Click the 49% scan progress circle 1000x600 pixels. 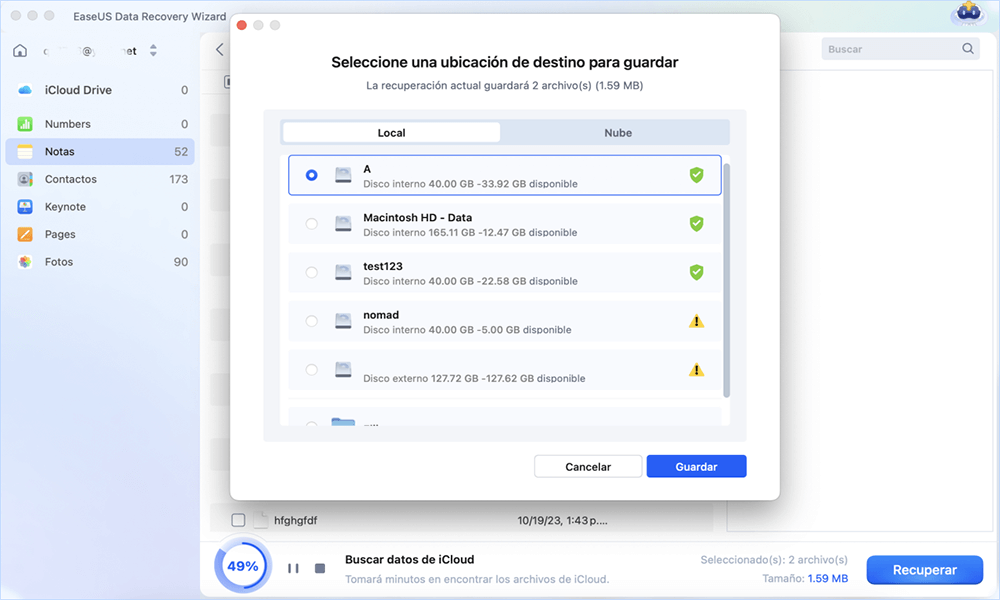click(242, 566)
